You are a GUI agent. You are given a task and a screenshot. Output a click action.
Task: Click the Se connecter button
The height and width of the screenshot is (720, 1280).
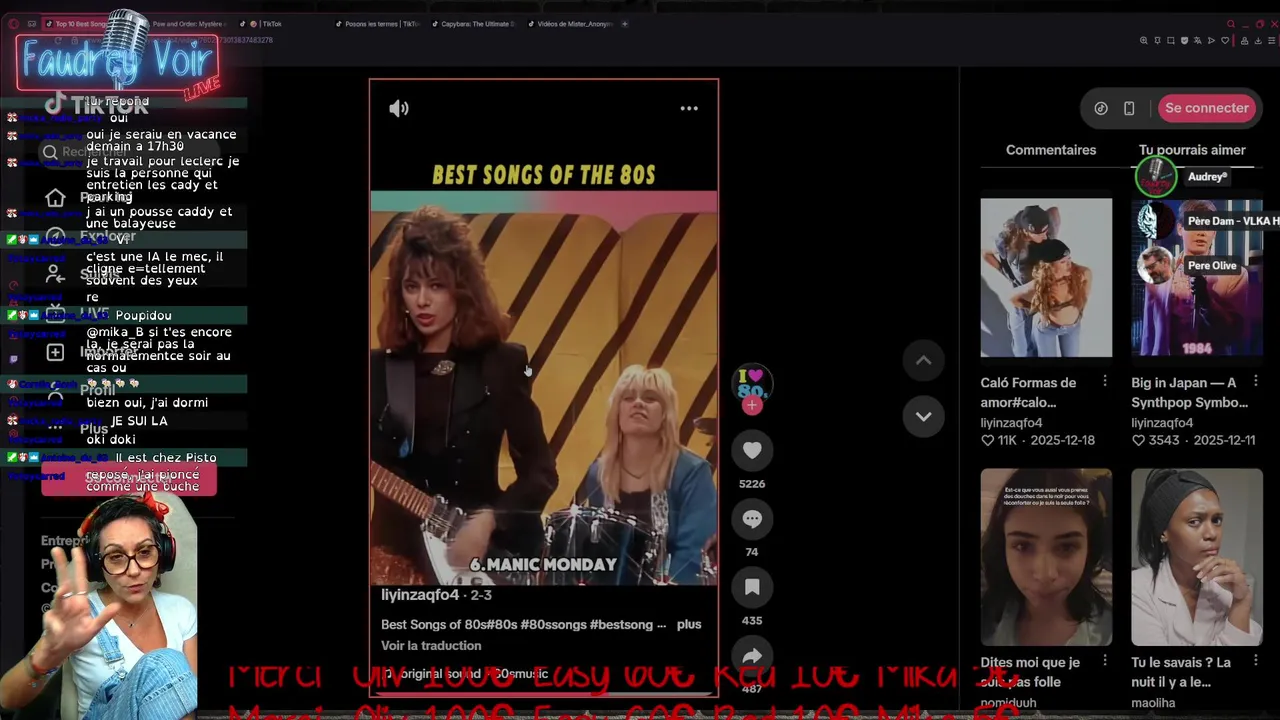coord(1207,108)
